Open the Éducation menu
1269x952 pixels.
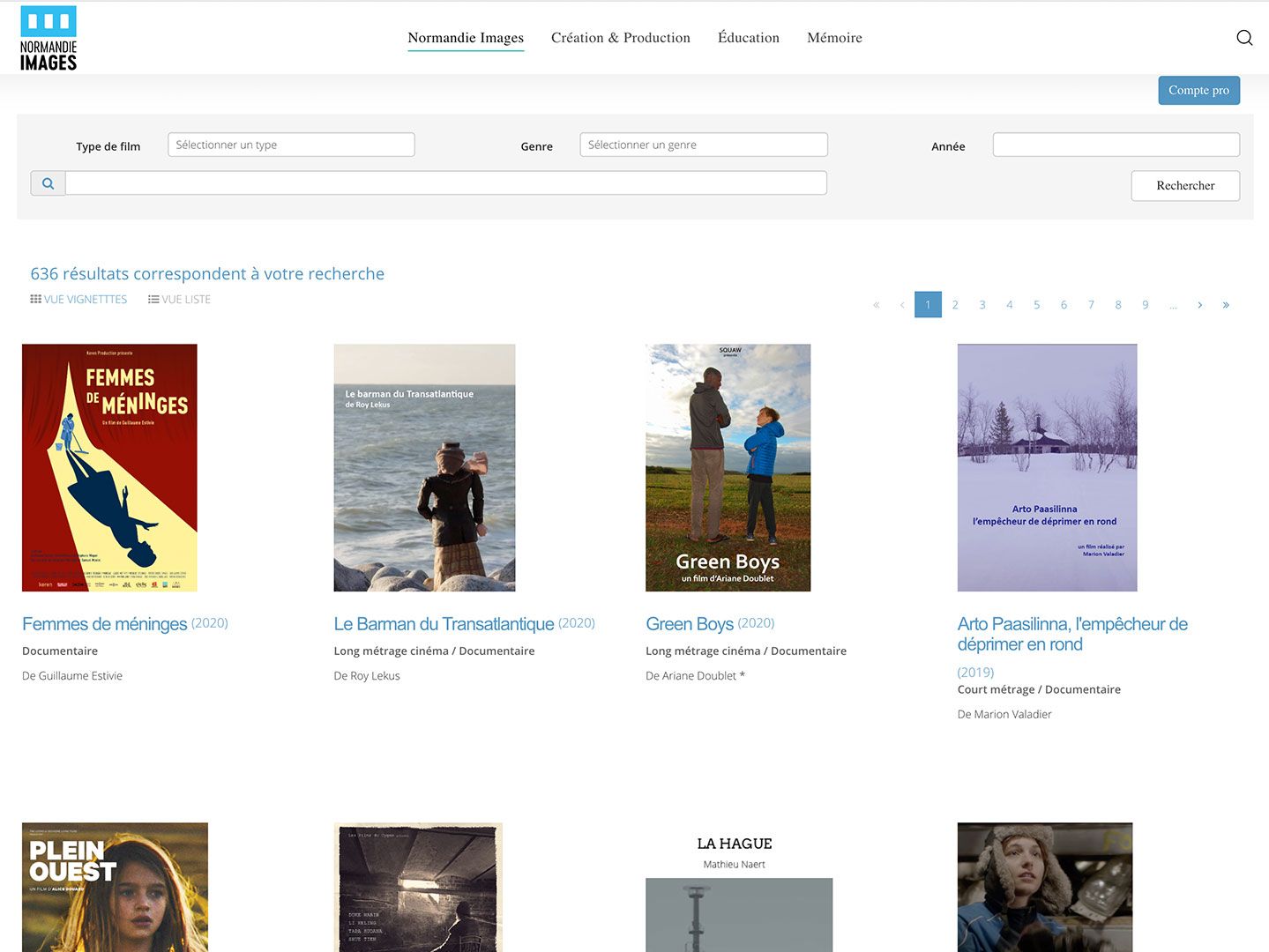[749, 38]
